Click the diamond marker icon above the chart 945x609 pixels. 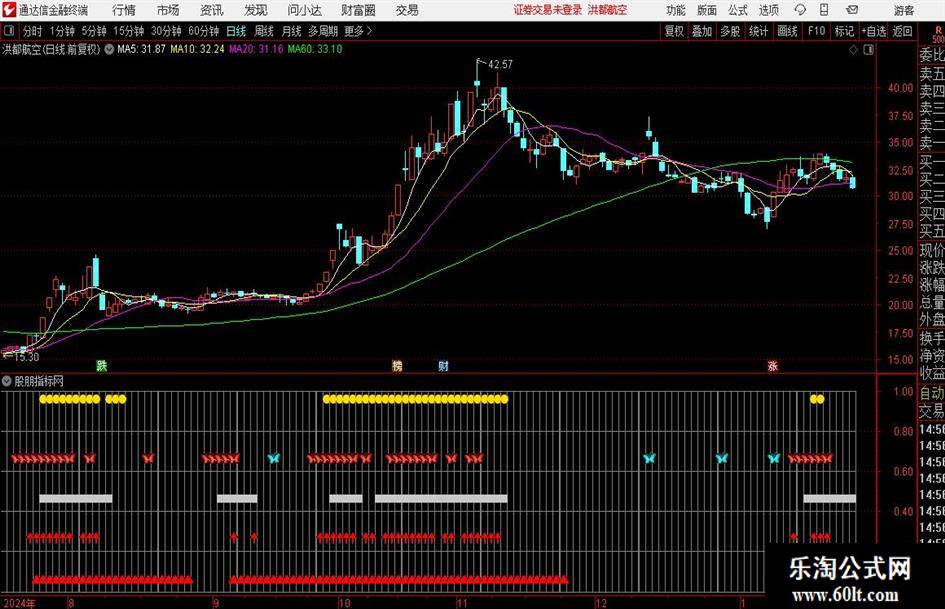tap(853, 49)
